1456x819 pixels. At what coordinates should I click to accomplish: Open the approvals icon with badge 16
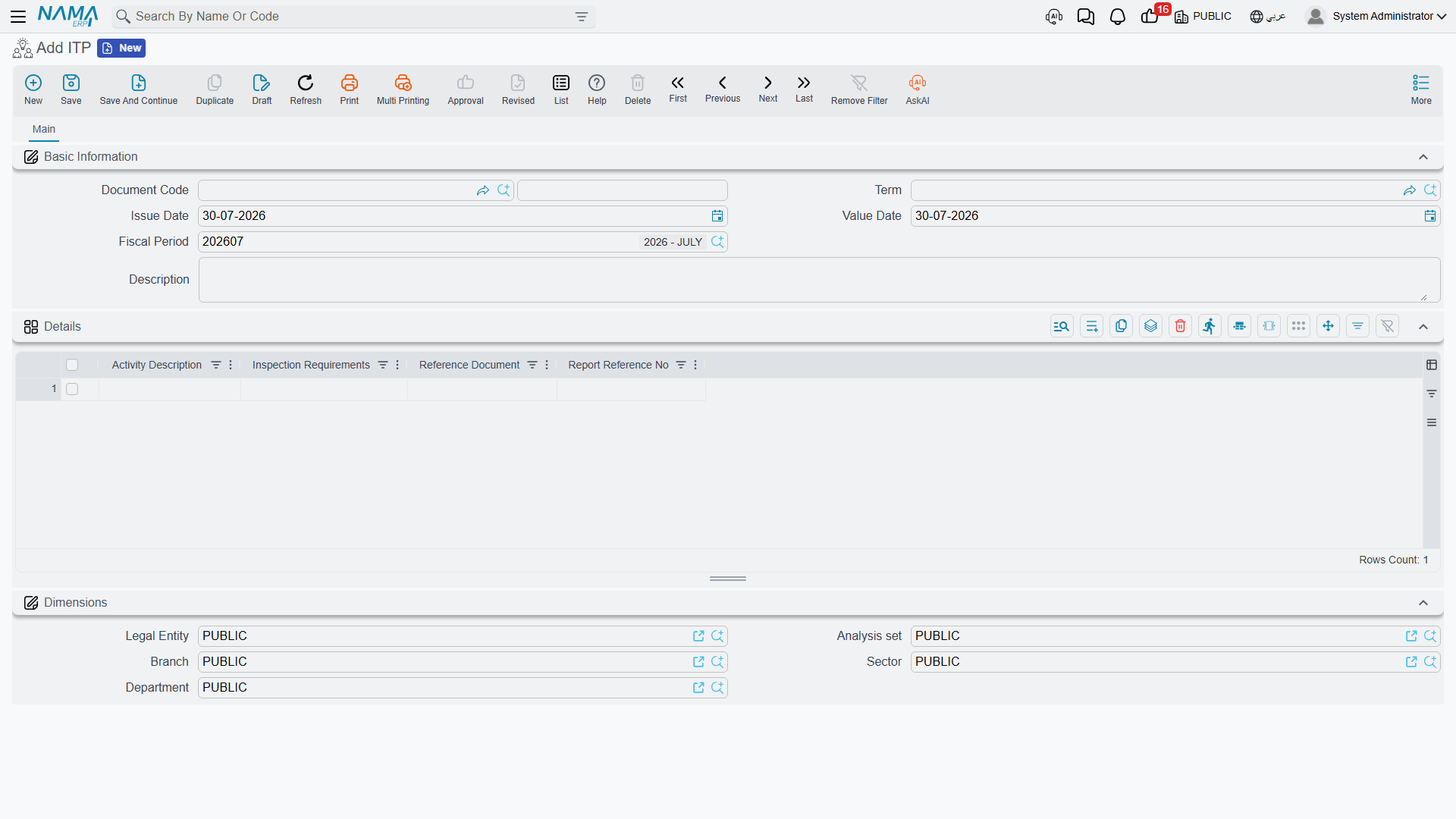pos(1150,16)
